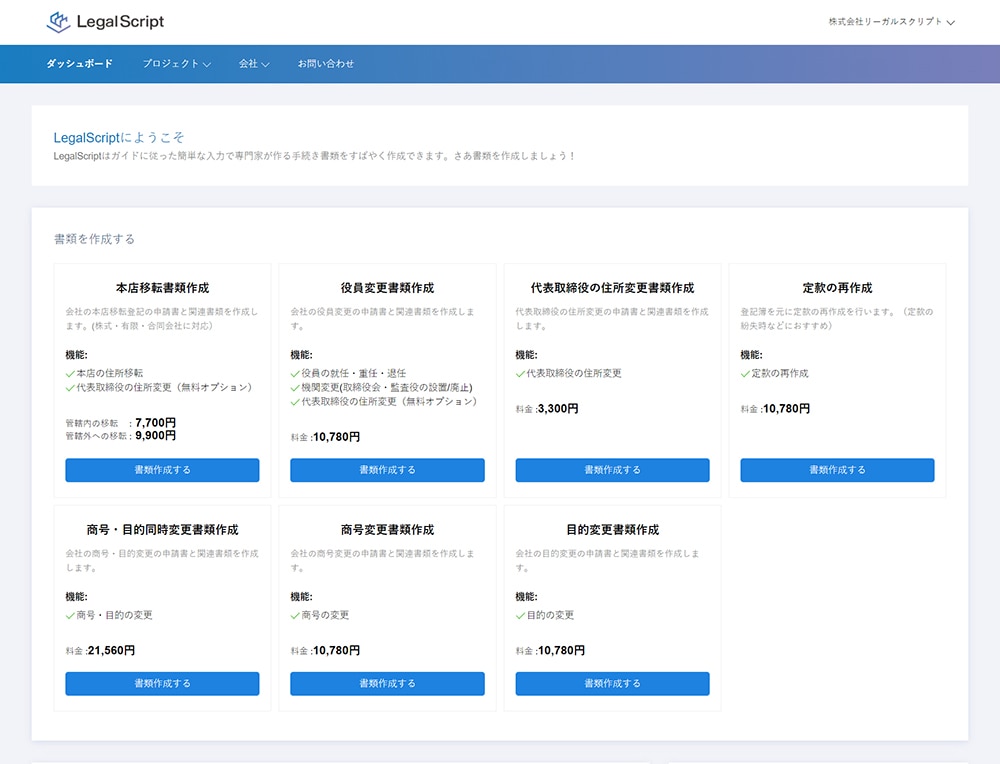This screenshot has width=1000, height=764.
Task: Open the お問い合わせ menu item
Action: click(326, 64)
